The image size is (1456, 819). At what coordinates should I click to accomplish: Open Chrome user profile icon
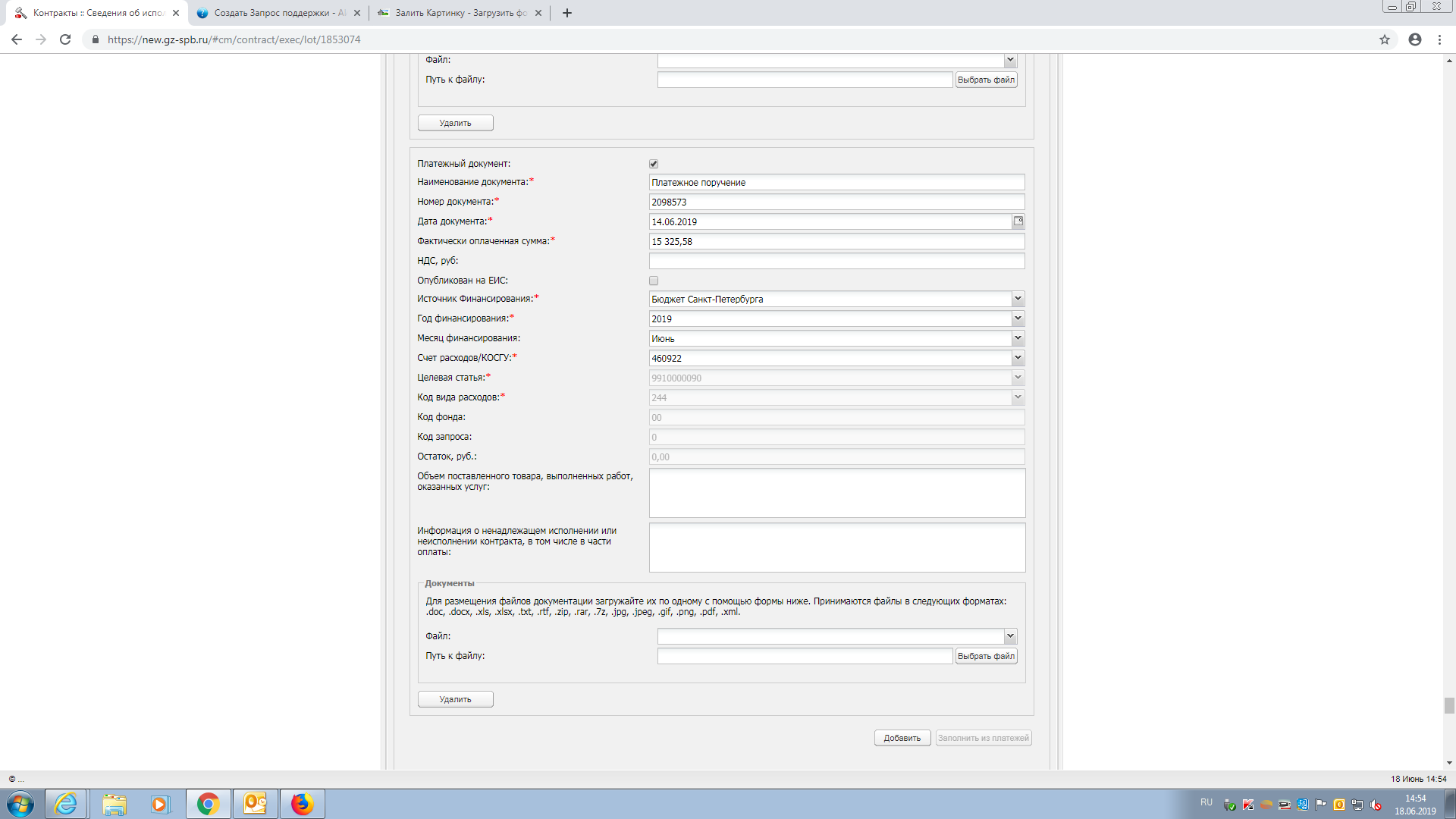coord(1414,39)
